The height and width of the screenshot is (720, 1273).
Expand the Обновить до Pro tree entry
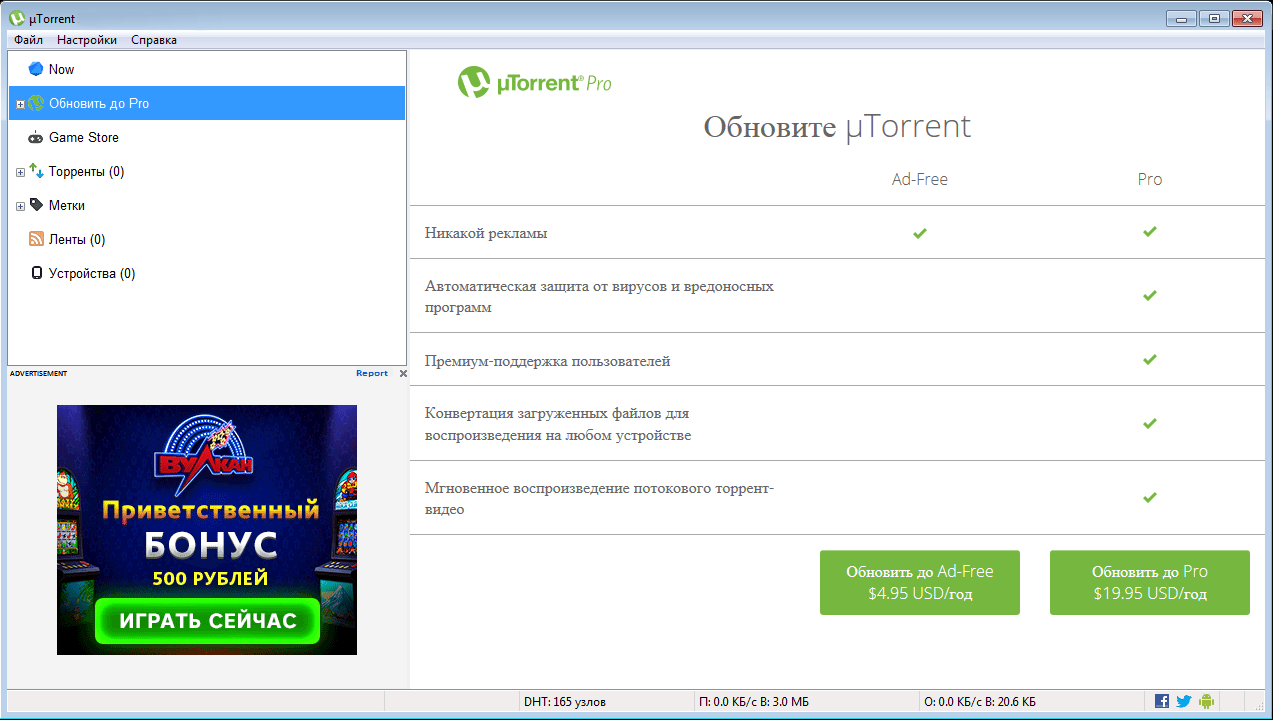(x=19, y=103)
